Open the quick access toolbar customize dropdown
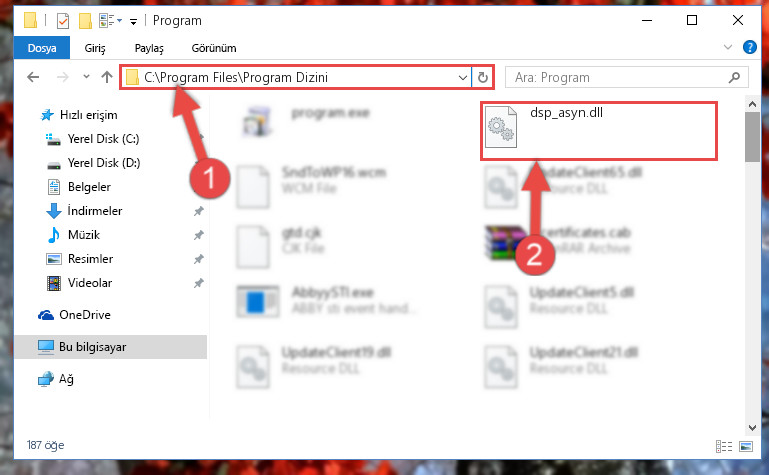 (133, 22)
